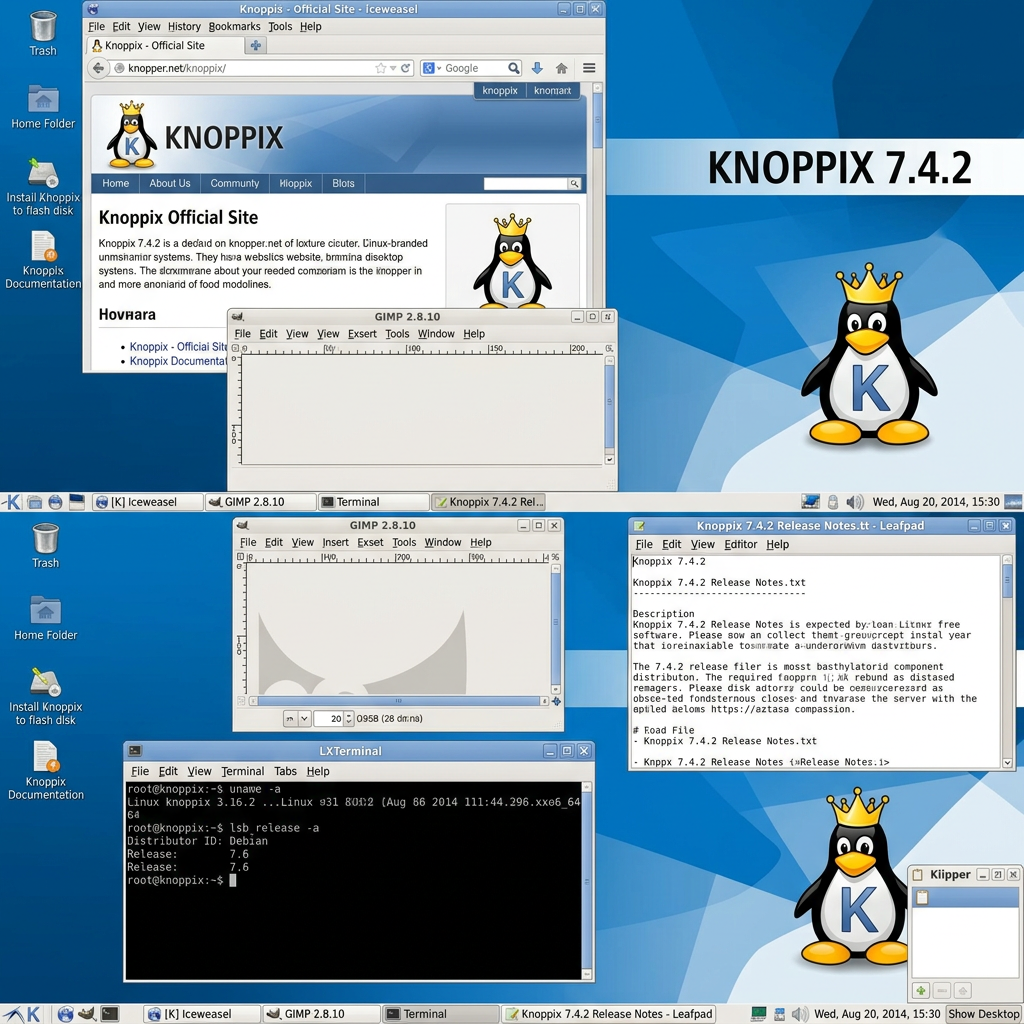Open Tools menu in upper GIMP window

click(x=397, y=334)
